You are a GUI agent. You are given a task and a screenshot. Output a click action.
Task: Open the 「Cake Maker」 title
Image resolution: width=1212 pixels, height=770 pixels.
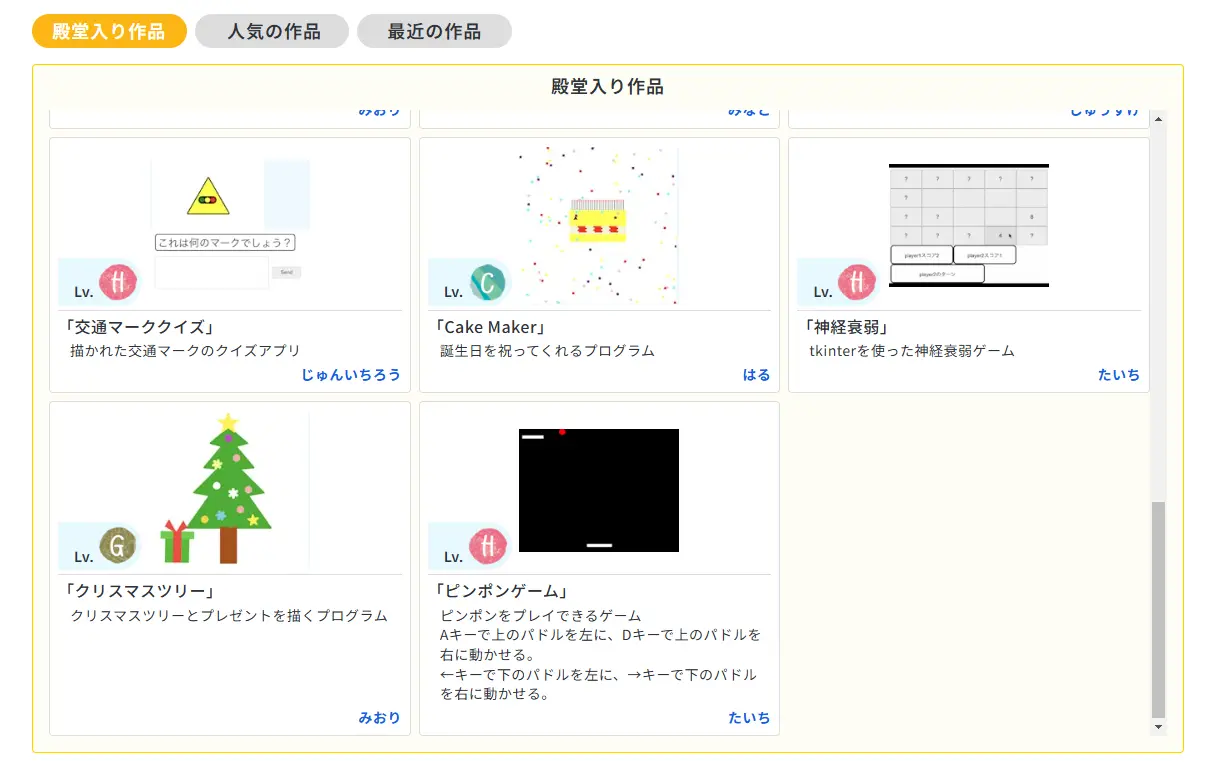tap(490, 327)
